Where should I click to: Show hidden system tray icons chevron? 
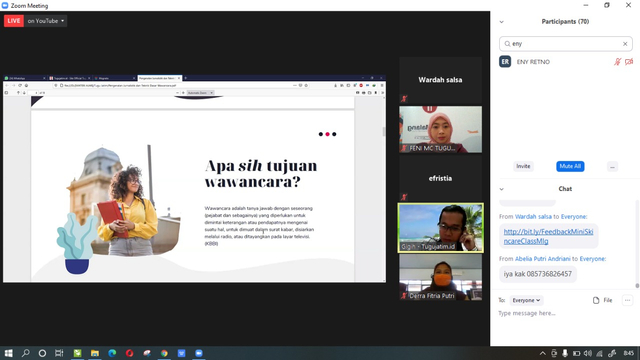[542, 353]
